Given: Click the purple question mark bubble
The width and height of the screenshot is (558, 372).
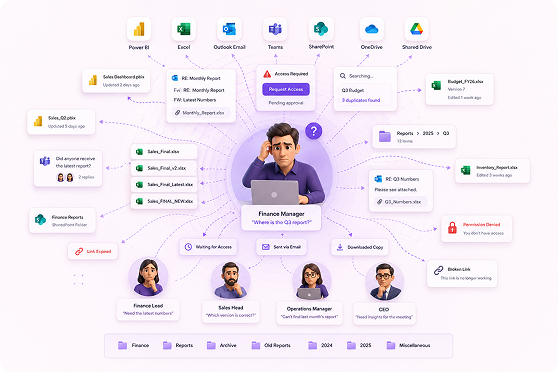Looking at the screenshot, I should click(x=314, y=131).
